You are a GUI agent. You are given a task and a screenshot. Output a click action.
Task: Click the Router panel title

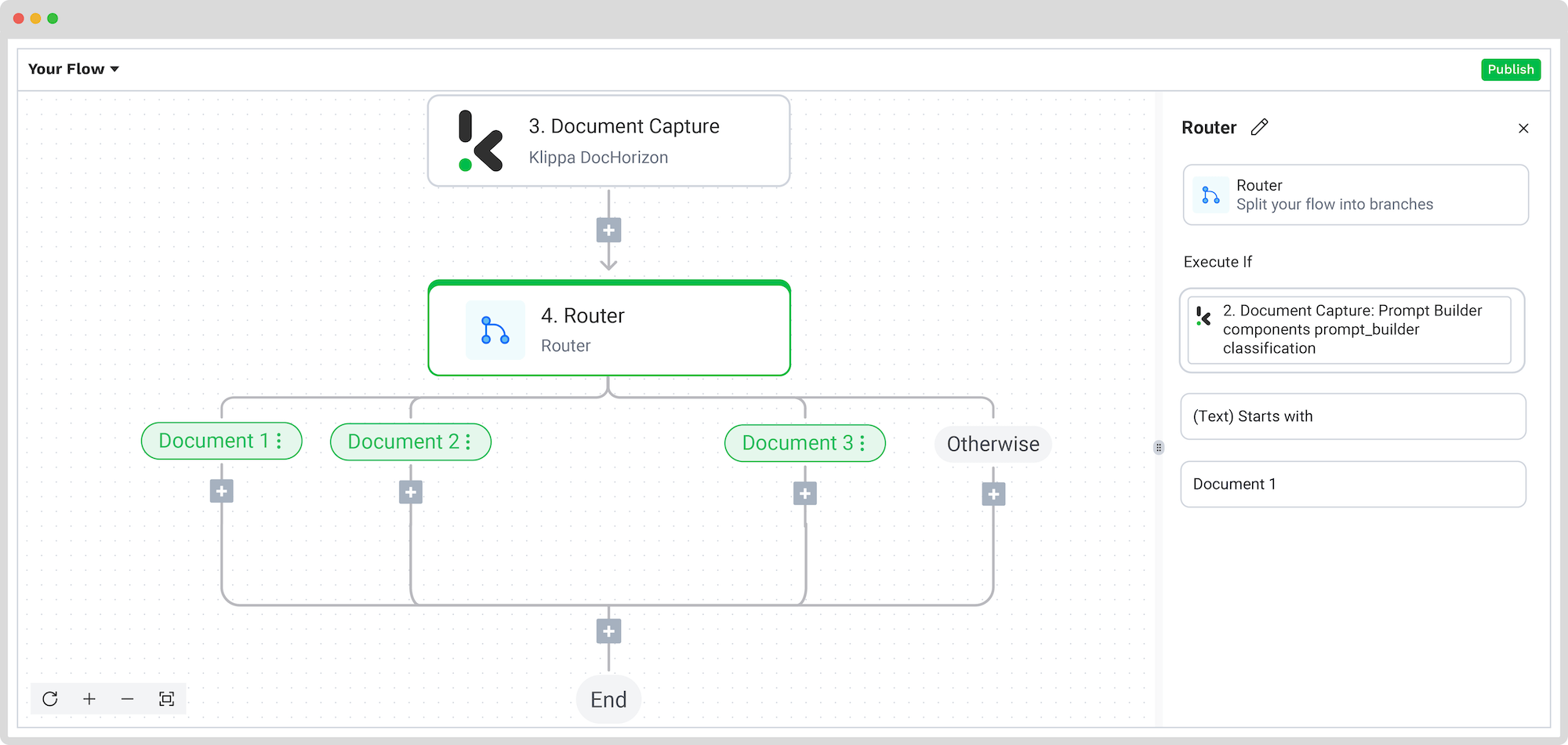(1209, 128)
